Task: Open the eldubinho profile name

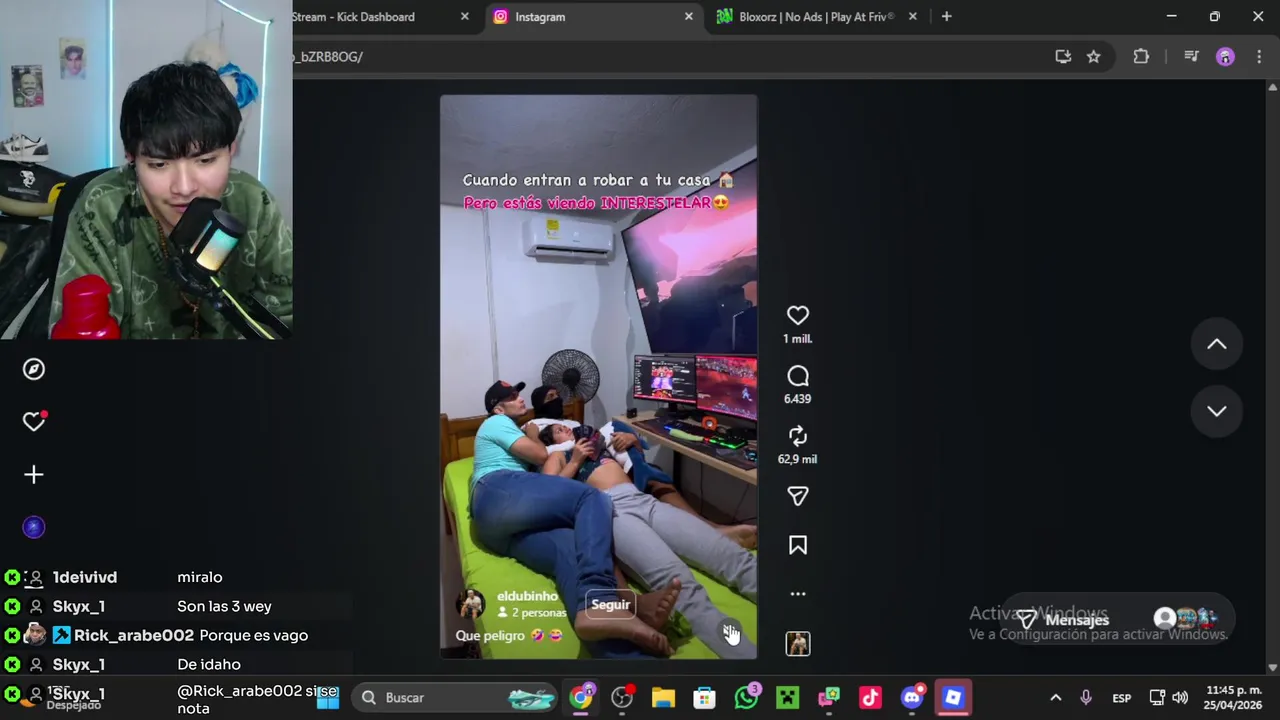Action: pos(527,596)
